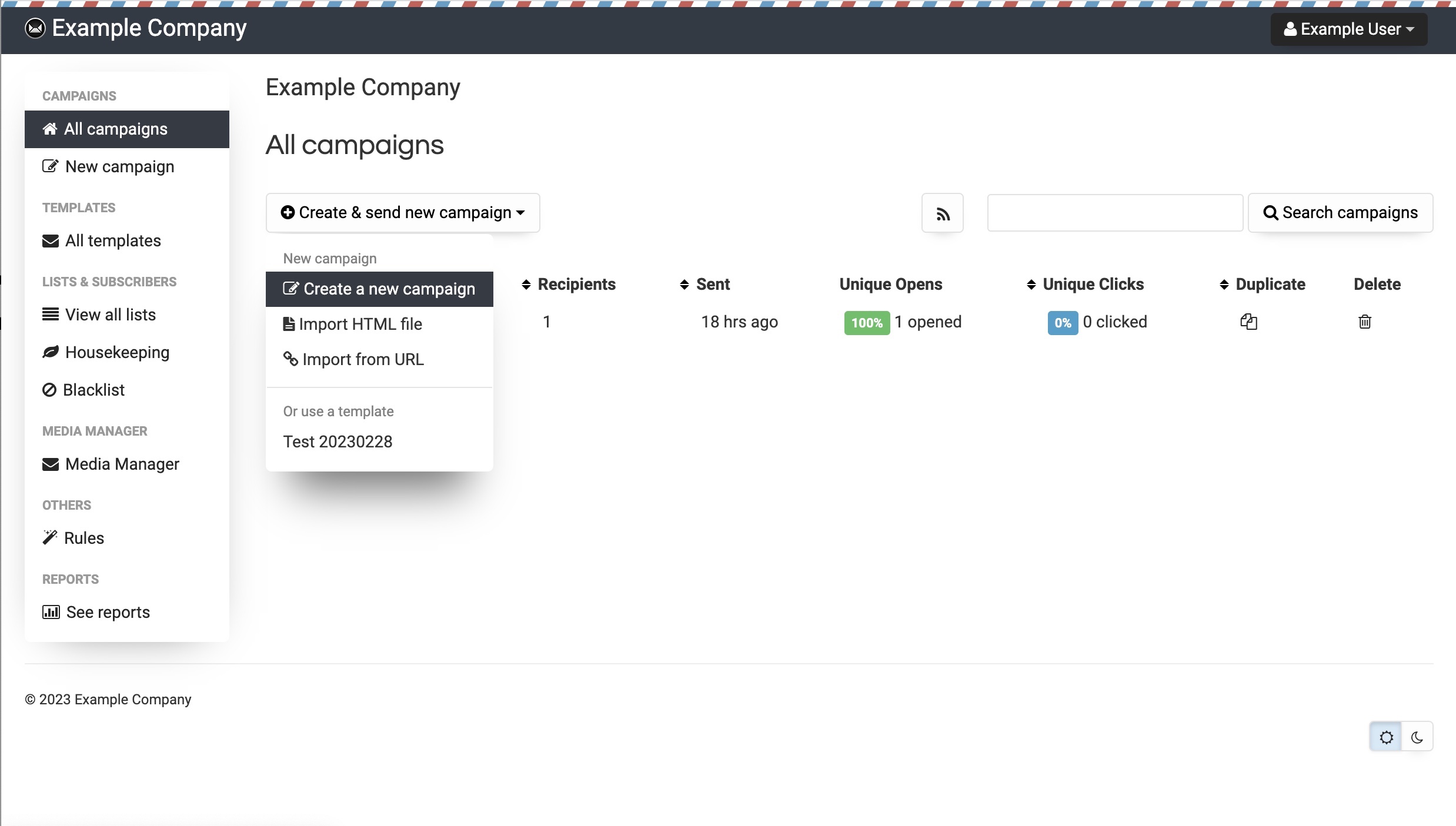1456x826 pixels.
Task: Click the Example Company envelope logo
Action: point(34,28)
